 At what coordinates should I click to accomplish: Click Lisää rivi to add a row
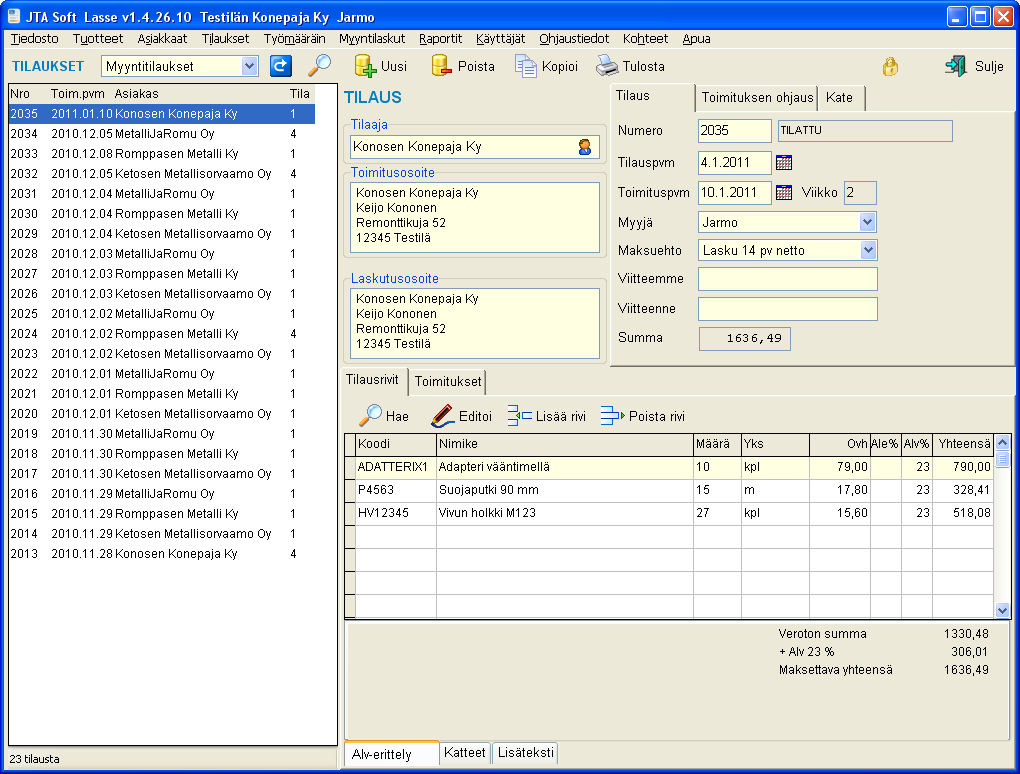[547, 416]
